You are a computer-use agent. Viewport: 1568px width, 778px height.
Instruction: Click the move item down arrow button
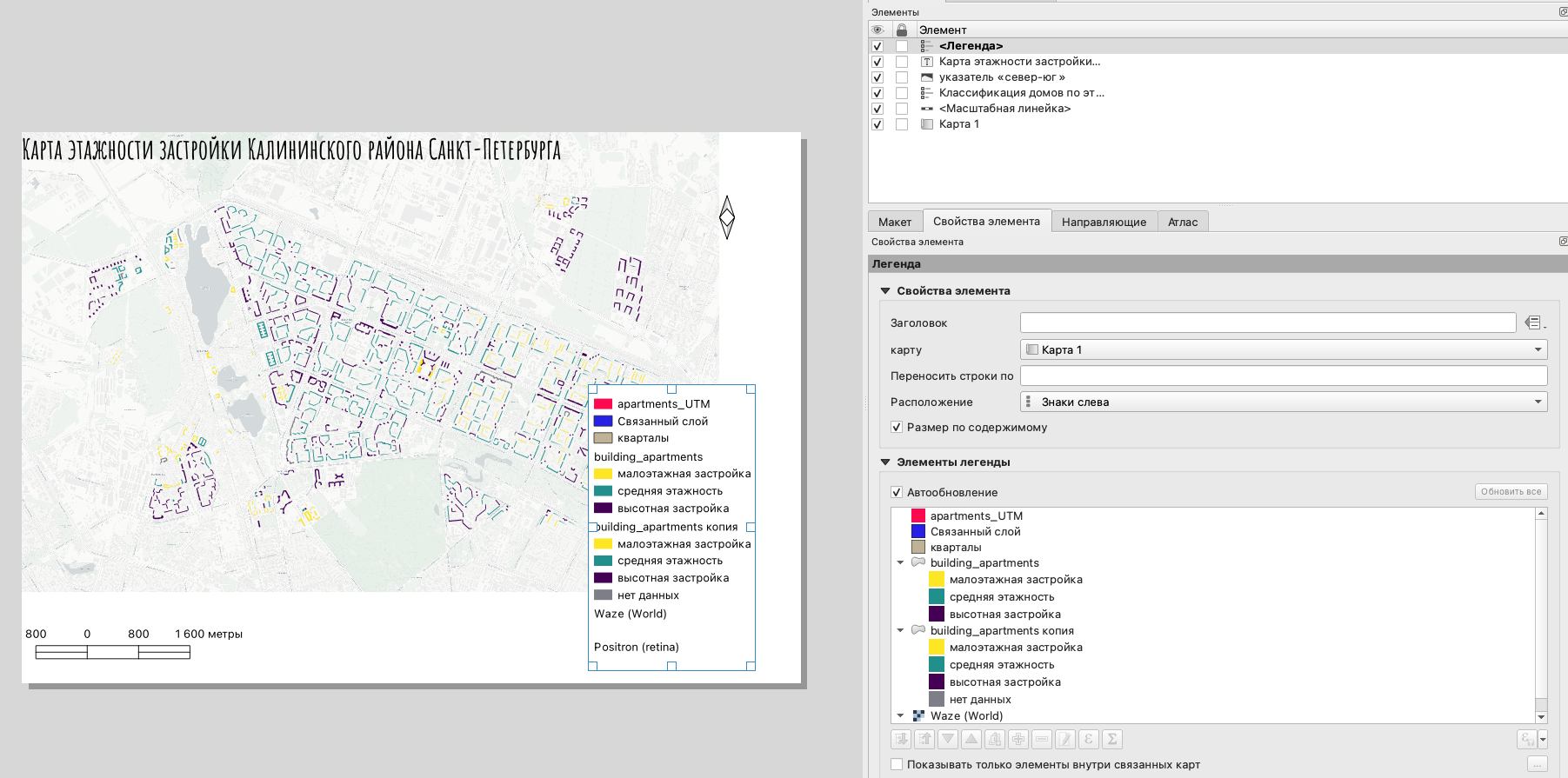coord(948,739)
